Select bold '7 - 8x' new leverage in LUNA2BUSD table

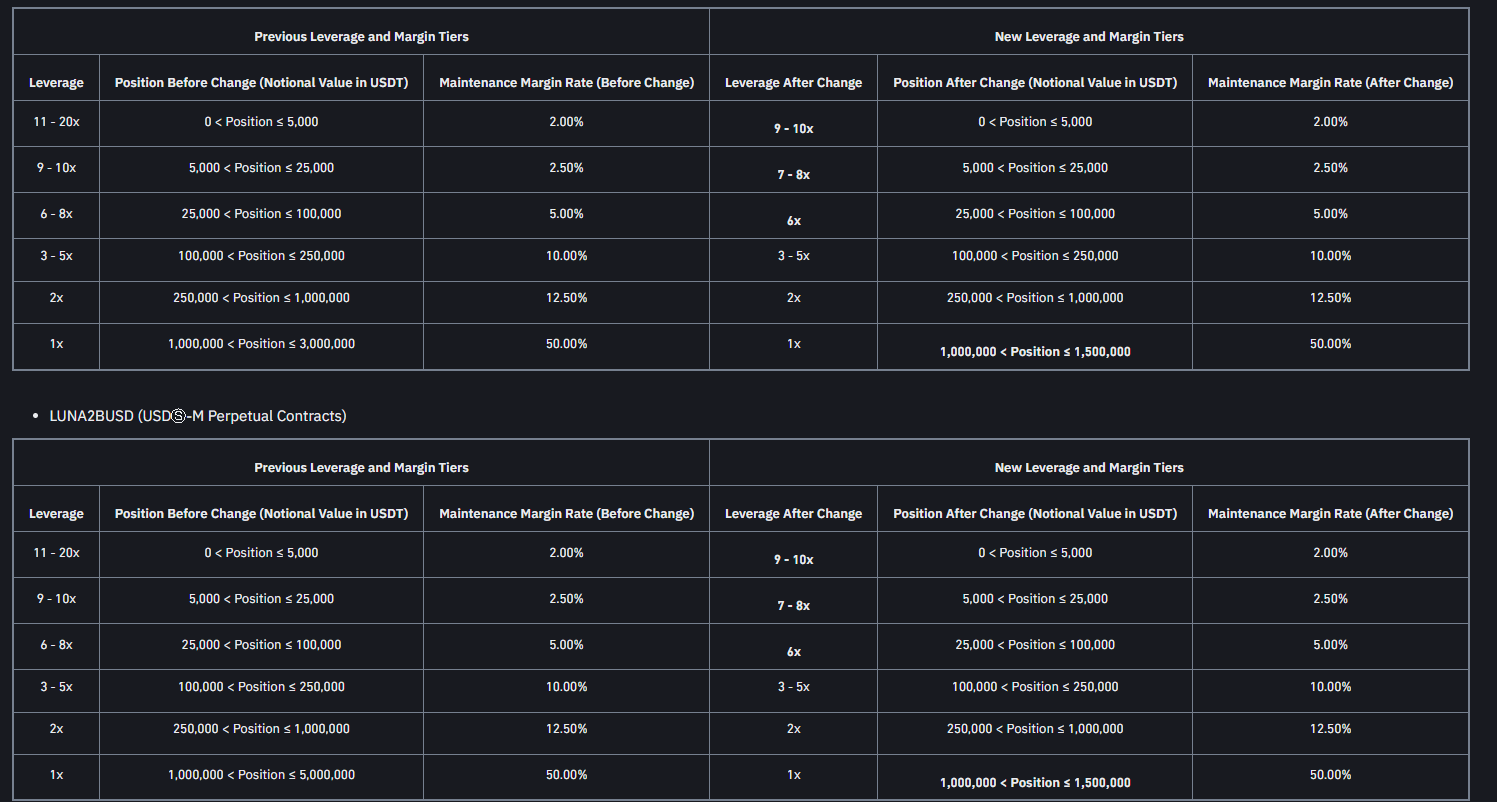(x=793, y=606)
